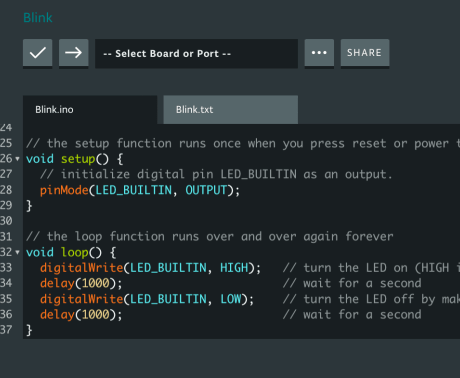This screenshot has width=460, height=378.
Task: Click the word loop on line 32
Action: [75, 252]
